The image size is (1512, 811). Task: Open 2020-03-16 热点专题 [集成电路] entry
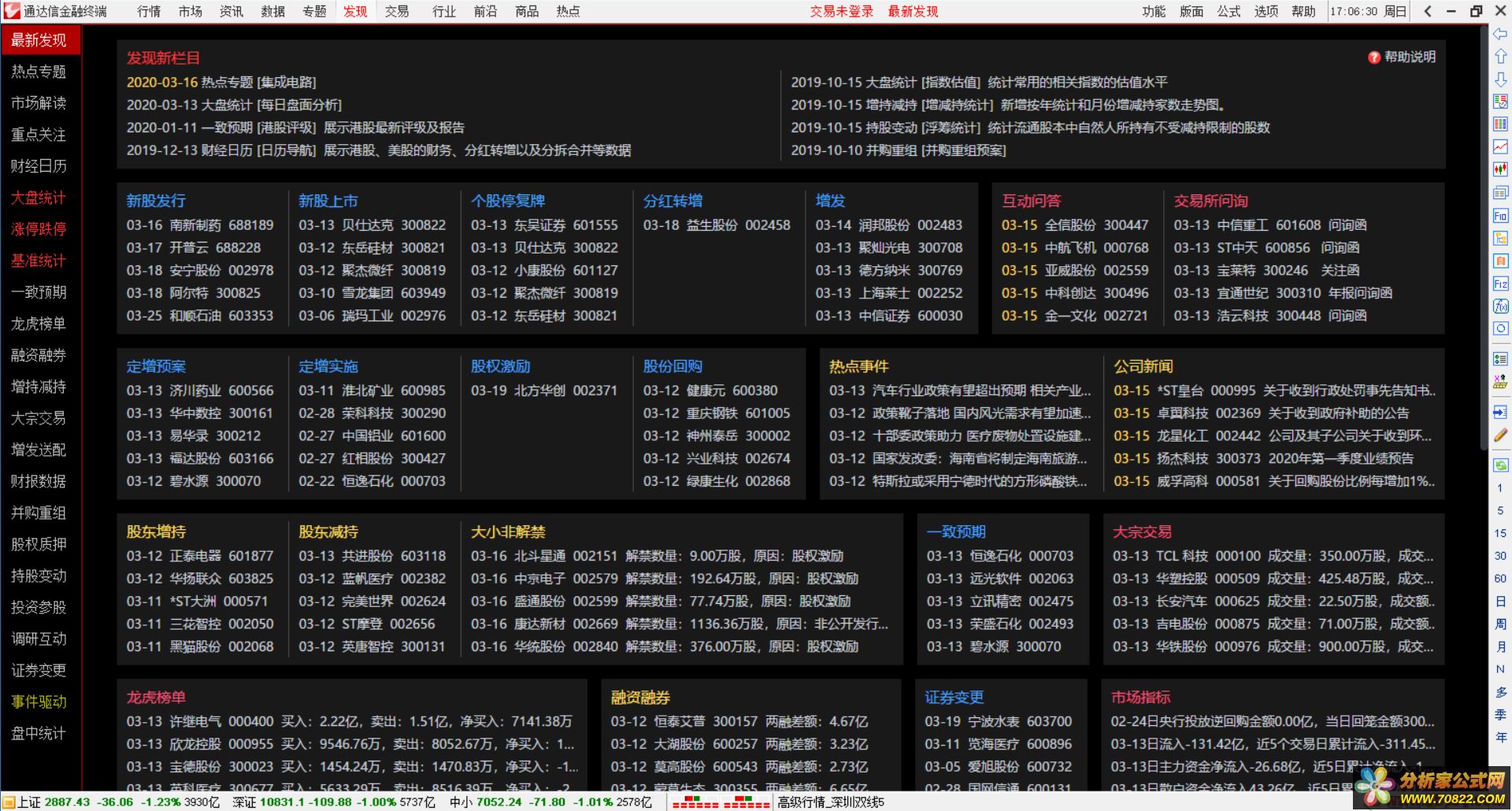pos(221,82)
